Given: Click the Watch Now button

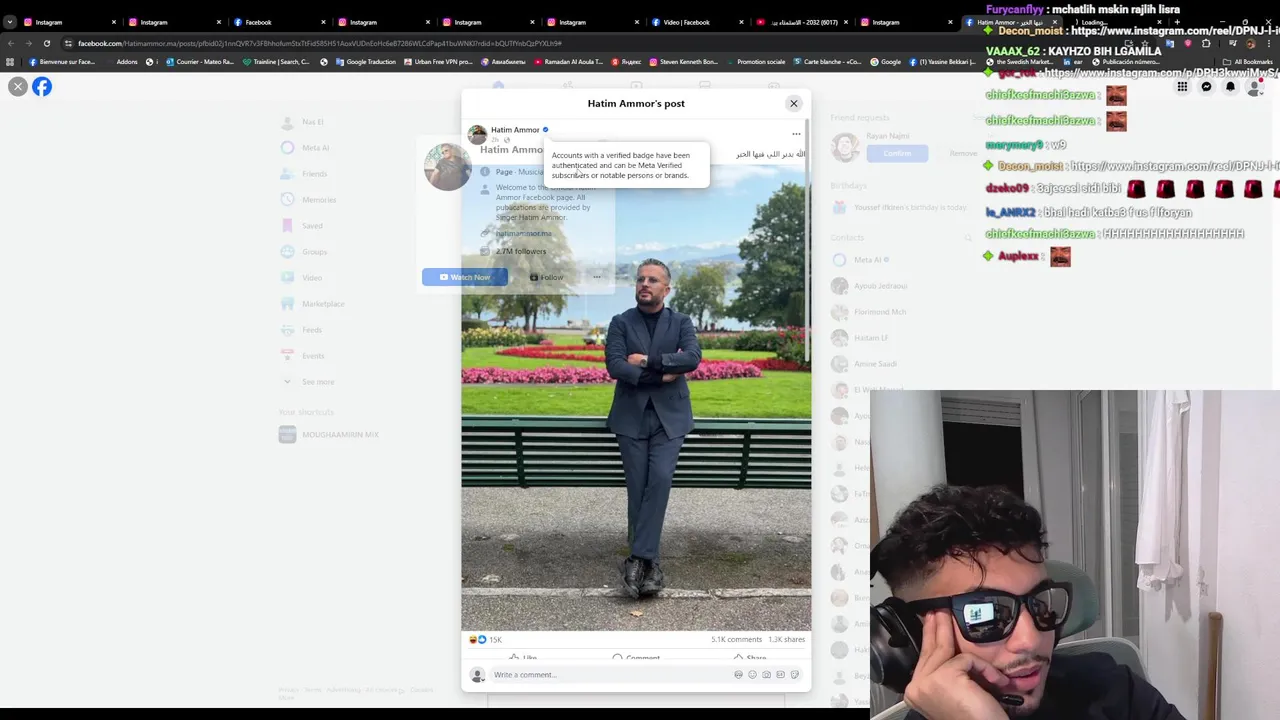Looking at the screenshot, I should [465, 277].
